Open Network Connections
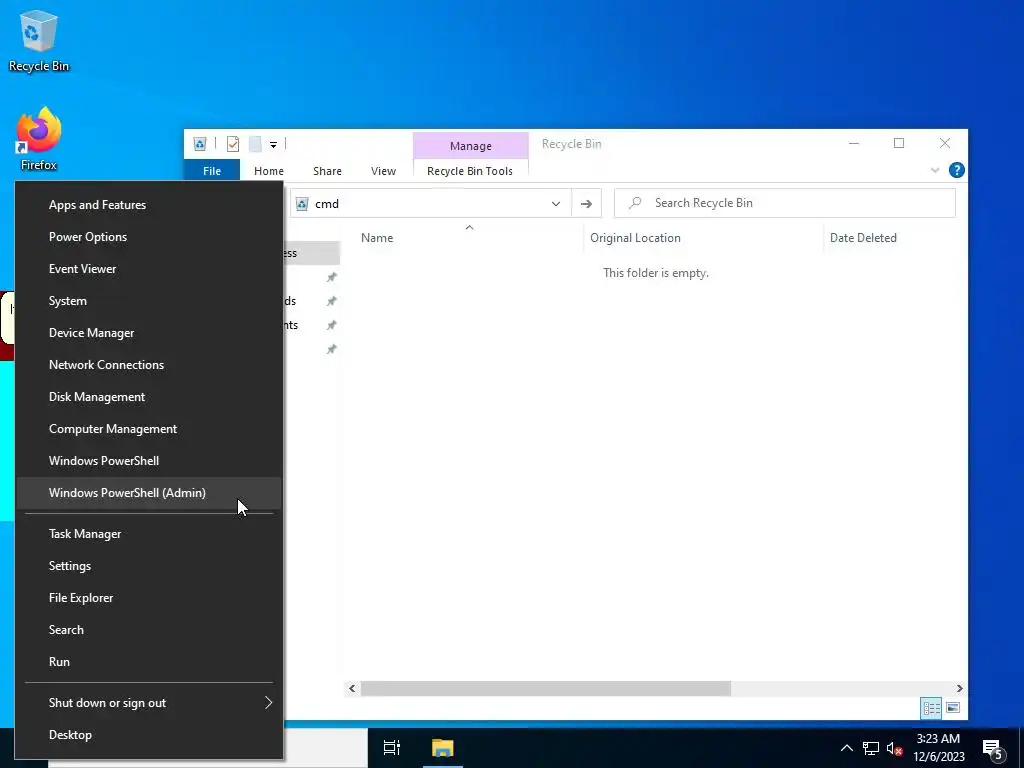The width and height of the screenshot is (1024, 768). tap(149, 365)
